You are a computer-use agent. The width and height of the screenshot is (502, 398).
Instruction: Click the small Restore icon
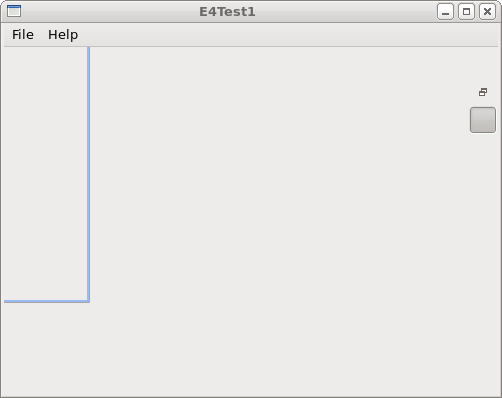(x=483, y=92)
